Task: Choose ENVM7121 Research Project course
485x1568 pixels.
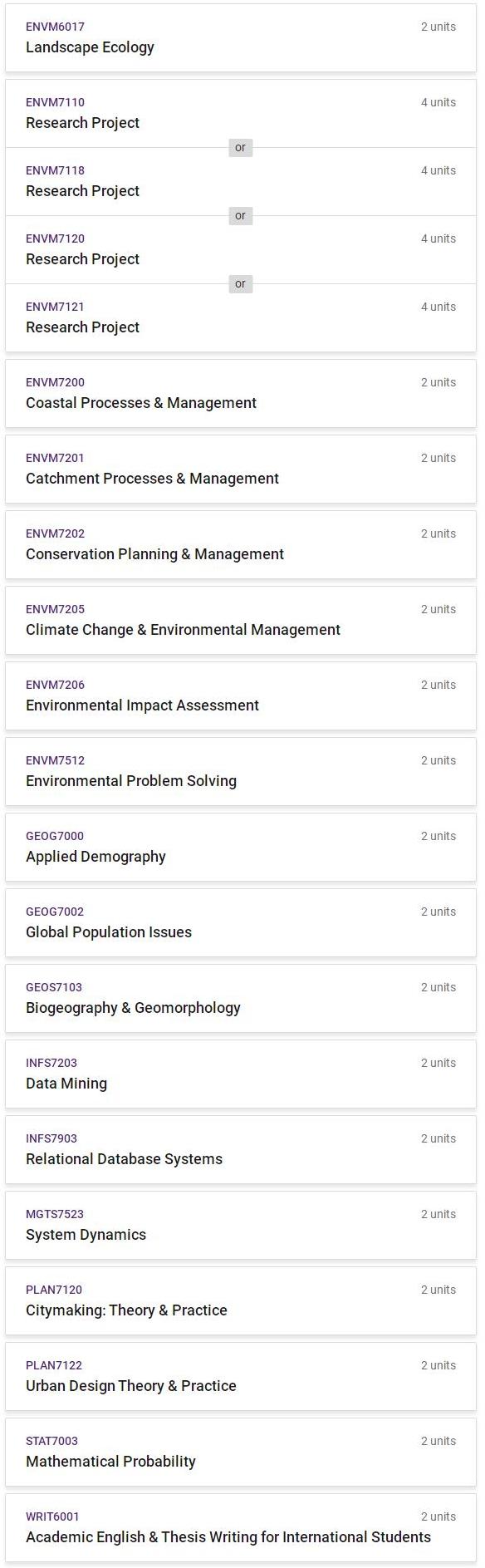Action: 241,318
